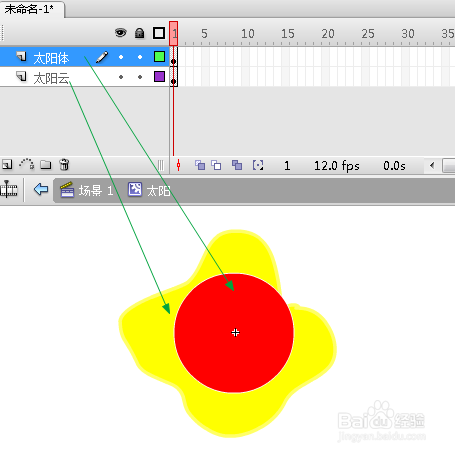Click the outline square icon in layer header
The width and height of the screenshot is (455, 454).
click(159, 33)
